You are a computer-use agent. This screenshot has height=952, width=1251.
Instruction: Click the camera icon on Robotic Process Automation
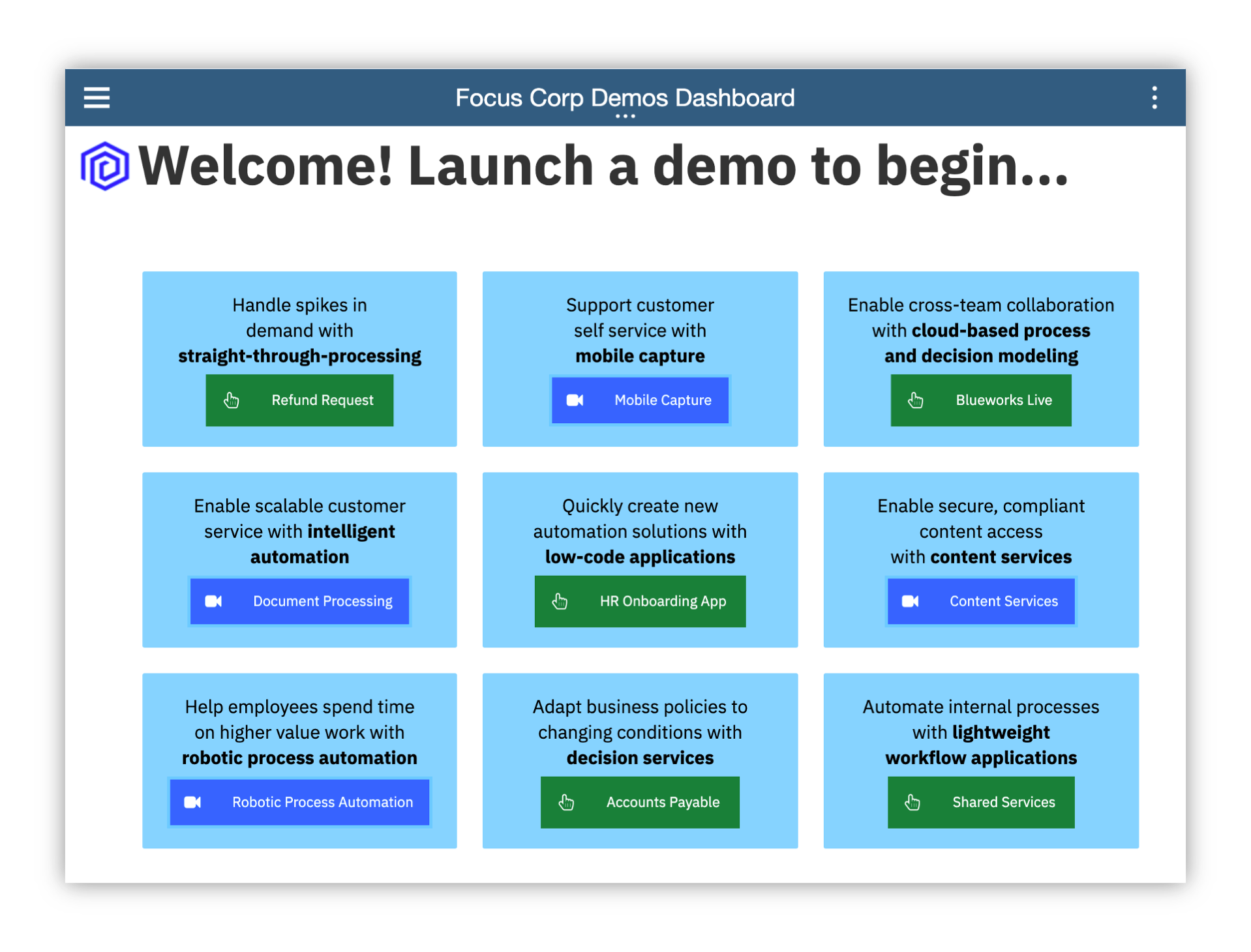point(192,801)
